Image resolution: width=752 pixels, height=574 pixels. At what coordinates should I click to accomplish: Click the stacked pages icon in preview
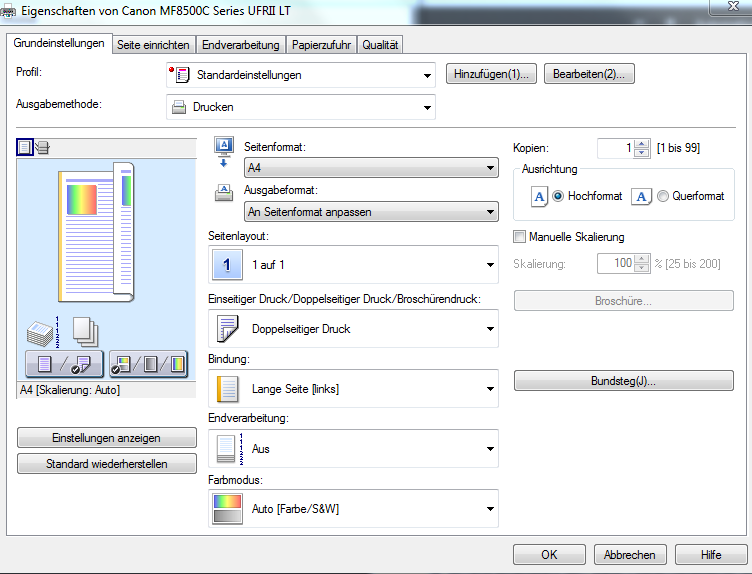pyautogui.click(x=85, y=331)
